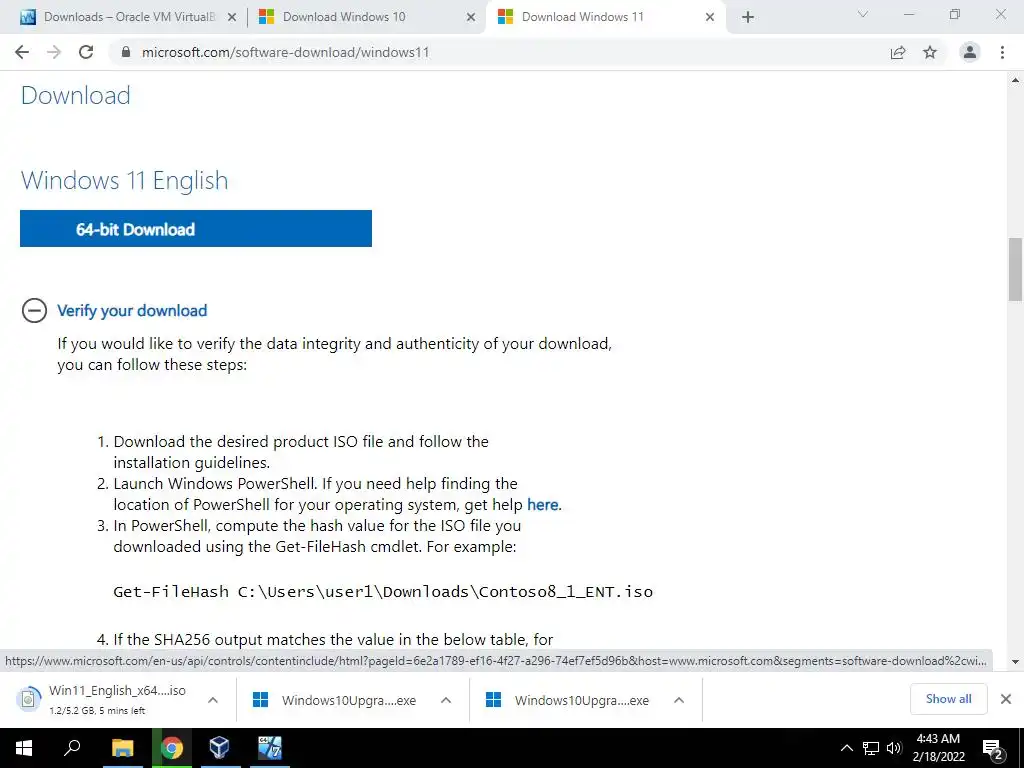Collapse the Verify your download section
The height and width of the screenshot is (768, 1024).
34,310
